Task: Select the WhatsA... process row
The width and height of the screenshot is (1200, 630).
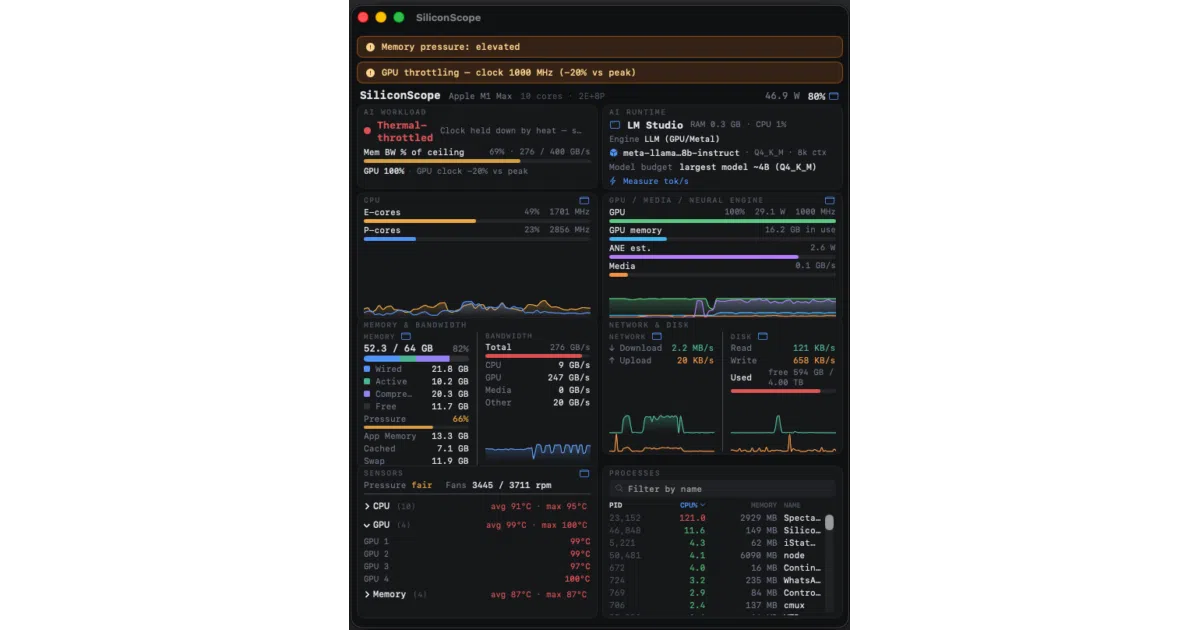Action: tap(717, 580)
